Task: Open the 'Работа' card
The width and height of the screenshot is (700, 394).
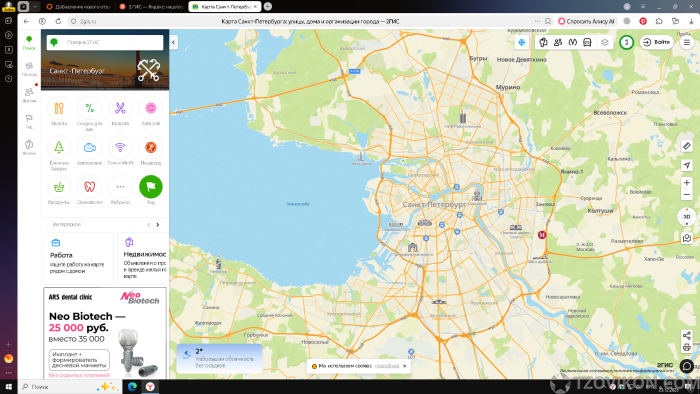Action: click(x=79, y=258)
